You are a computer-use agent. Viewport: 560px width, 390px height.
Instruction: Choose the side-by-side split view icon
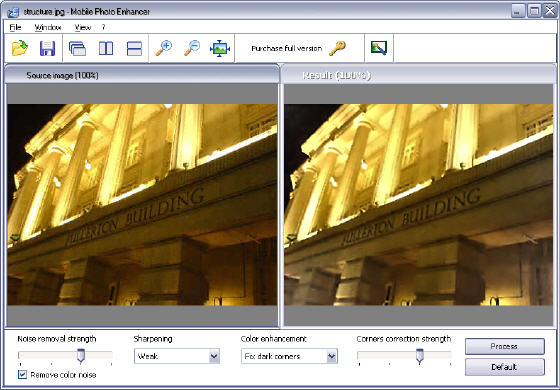point(106,48)
